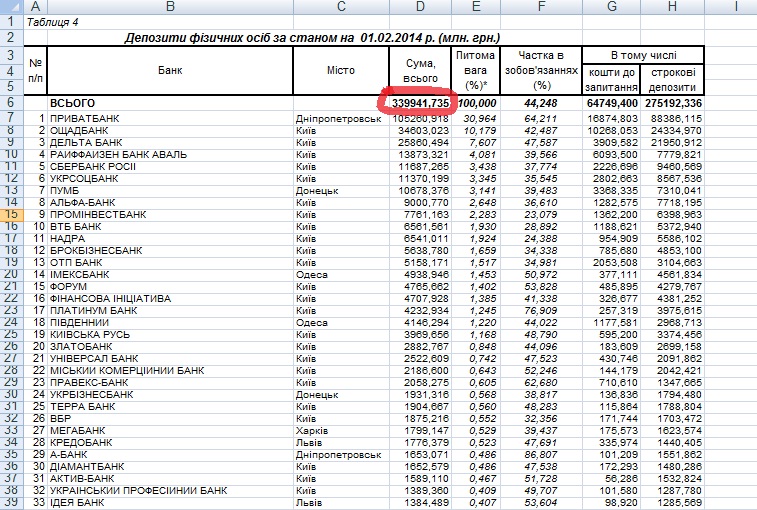Click the 'Місто' header cell
757x510 pixels.
[341, 71]
